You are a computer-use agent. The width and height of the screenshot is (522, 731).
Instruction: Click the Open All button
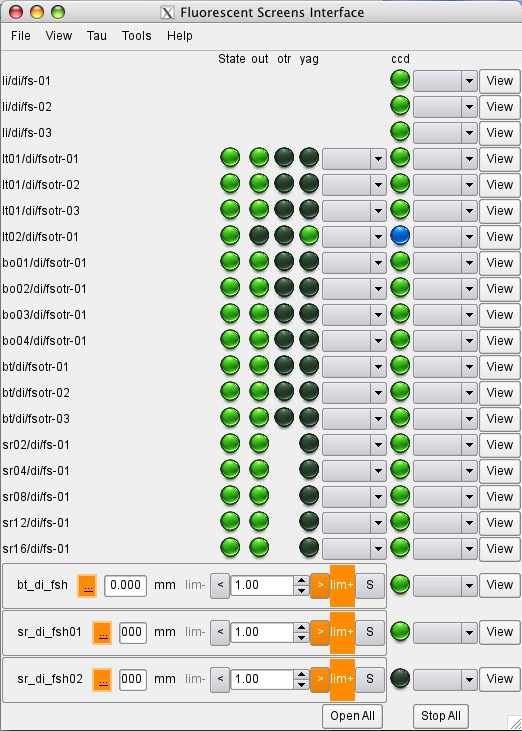[352, 716]
